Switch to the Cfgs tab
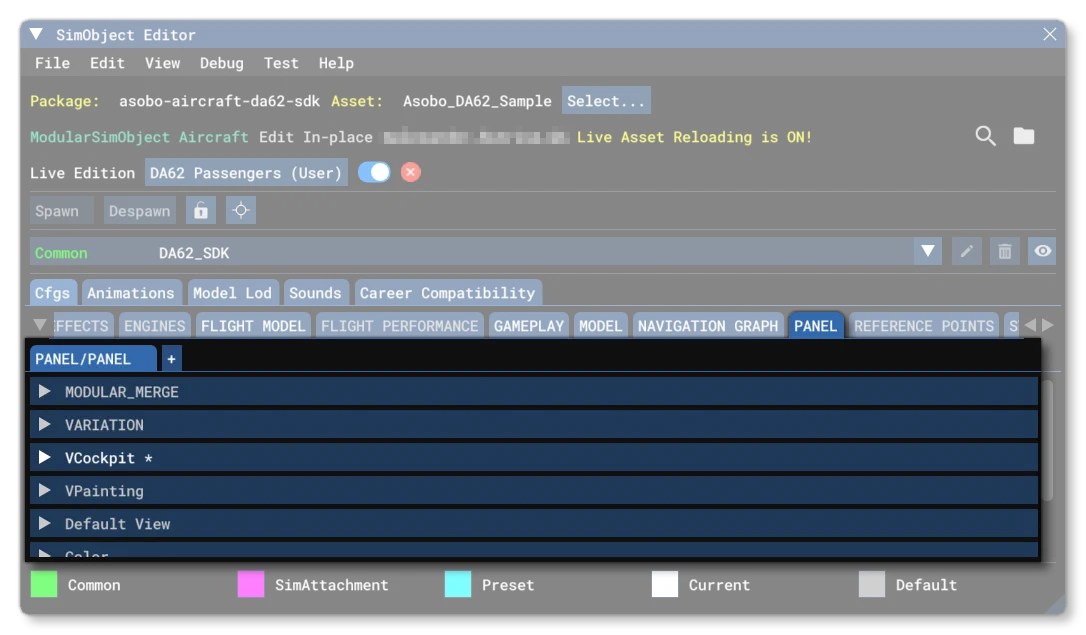This screenshot has width=1086, height=635. [53, 293]
